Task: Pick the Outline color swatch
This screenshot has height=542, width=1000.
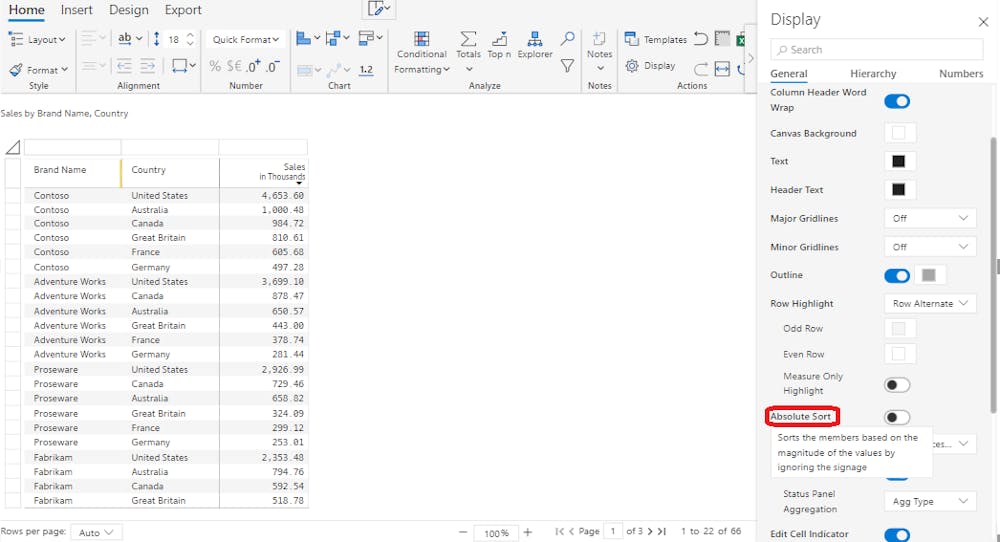Action: [929, 275]
